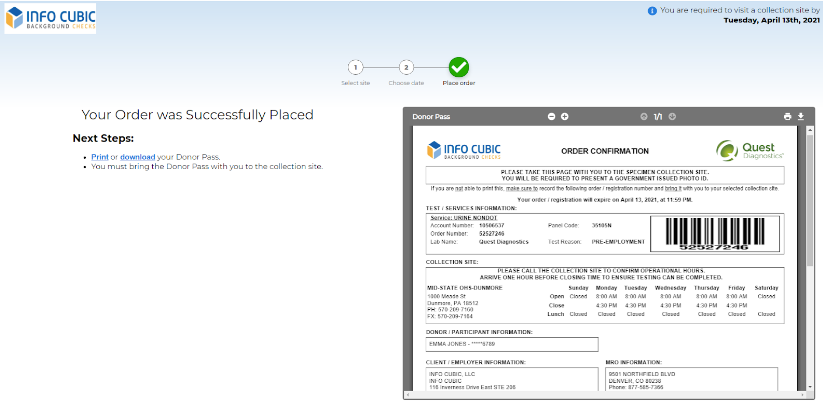
Task: Print the Donor Pass using printer icon
Action: [x=787, y=116]
